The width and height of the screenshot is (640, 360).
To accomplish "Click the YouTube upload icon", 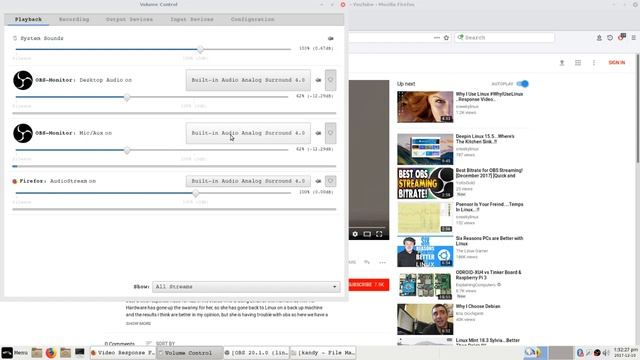I will point(562,62).
